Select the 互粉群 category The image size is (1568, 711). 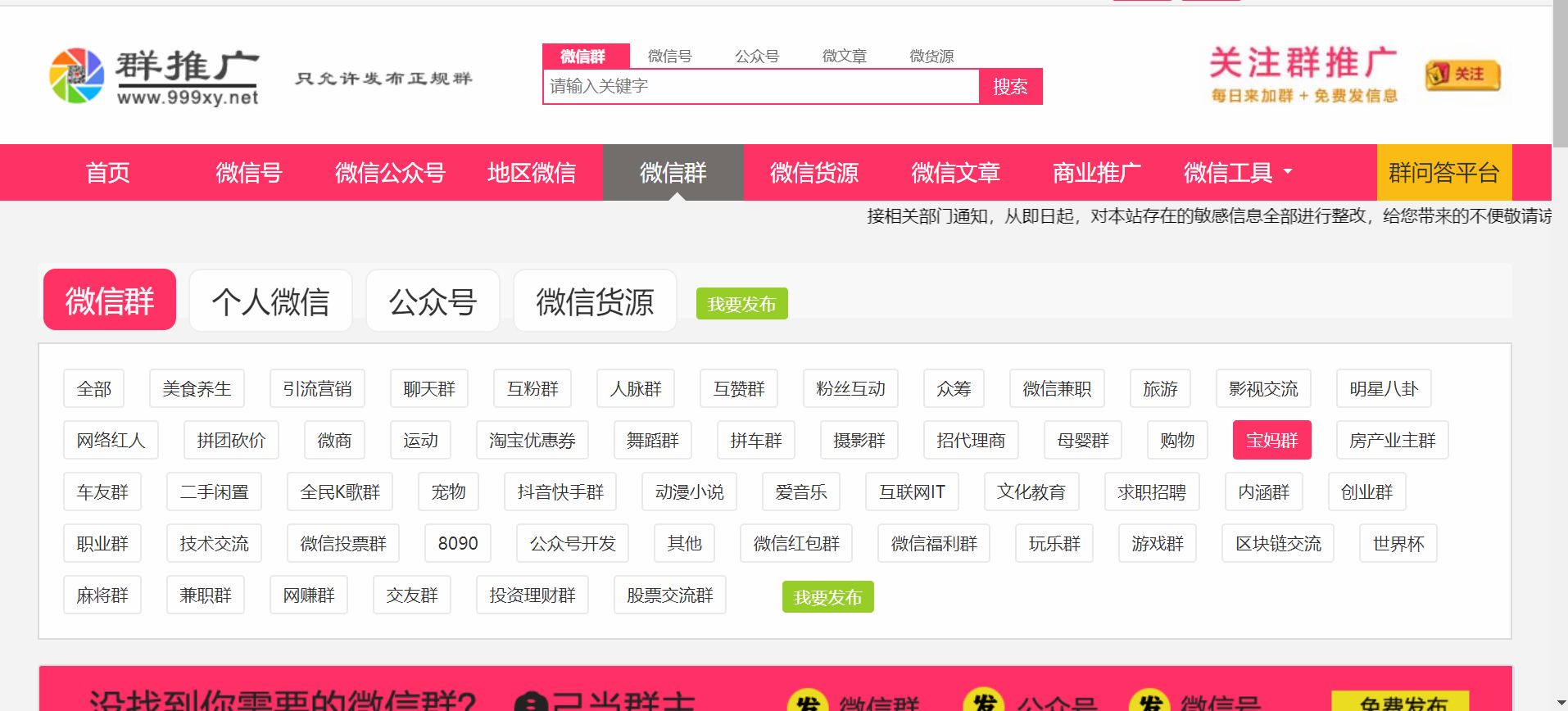[x=532, y=388]
